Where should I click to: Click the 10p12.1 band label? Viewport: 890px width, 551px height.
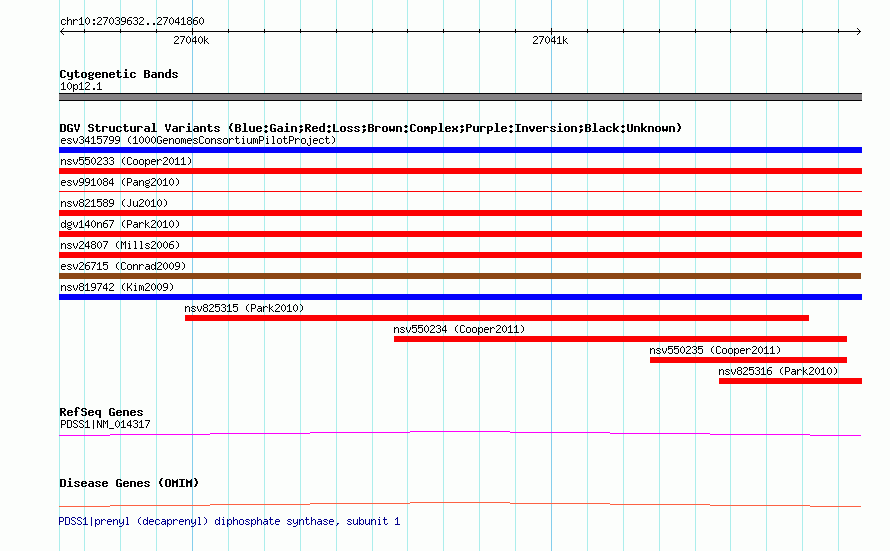click(x=81, y=86)
